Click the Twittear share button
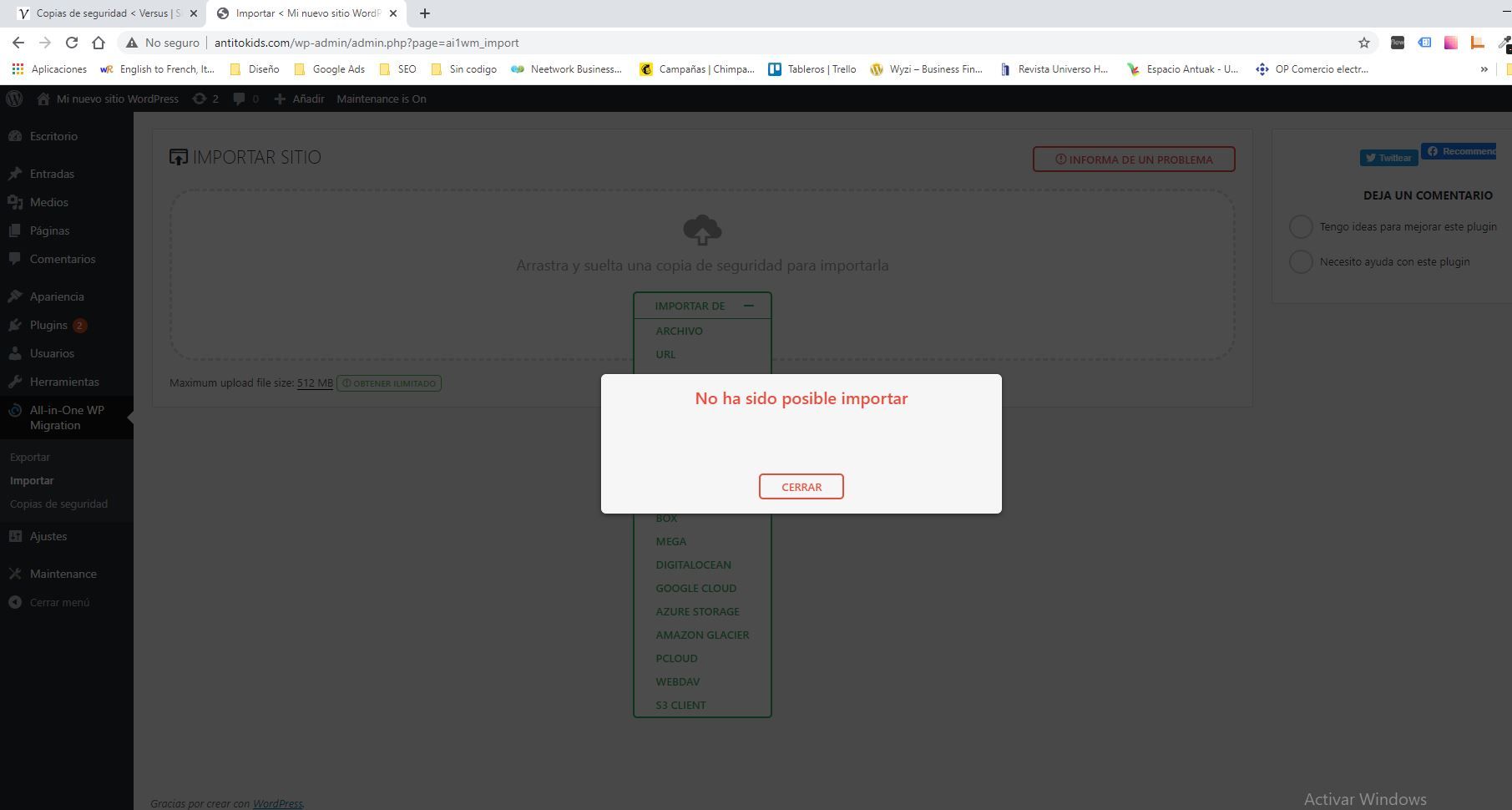 tap(1388, 158)
